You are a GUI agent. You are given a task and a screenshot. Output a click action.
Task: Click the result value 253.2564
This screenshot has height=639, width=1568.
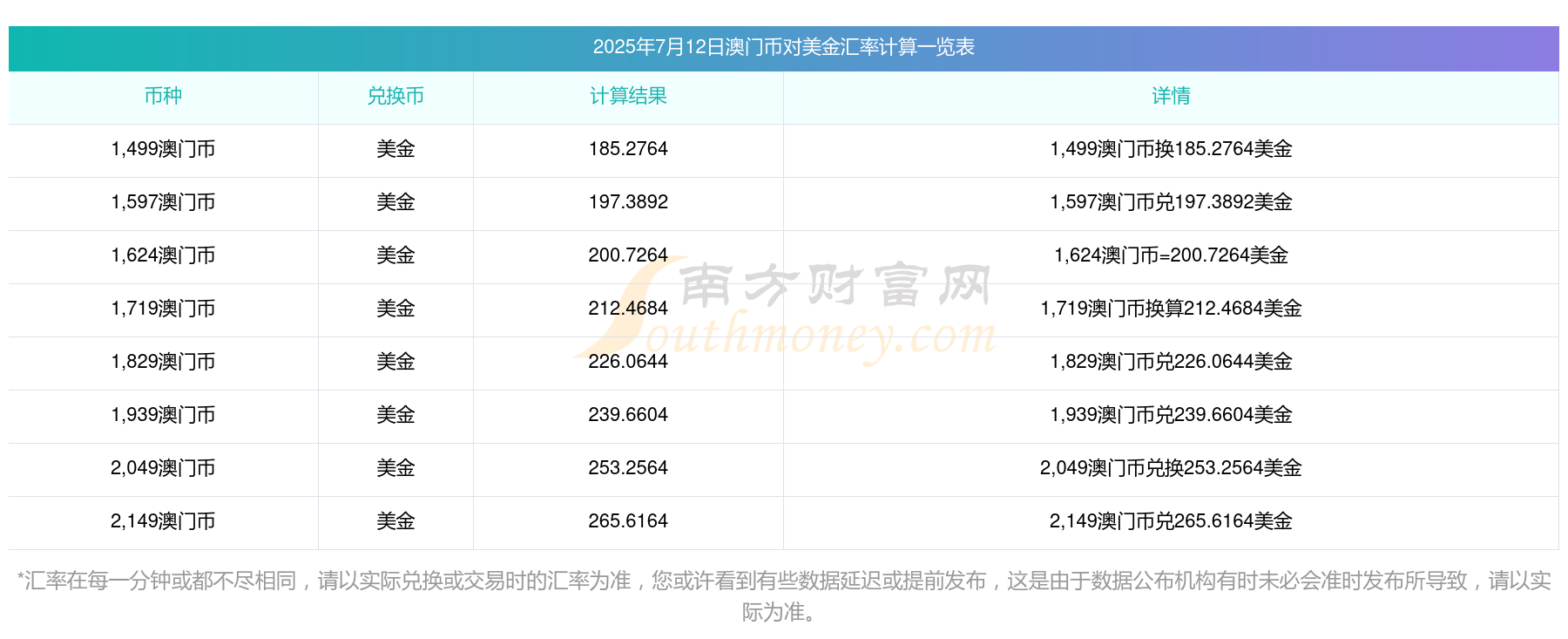628,468
